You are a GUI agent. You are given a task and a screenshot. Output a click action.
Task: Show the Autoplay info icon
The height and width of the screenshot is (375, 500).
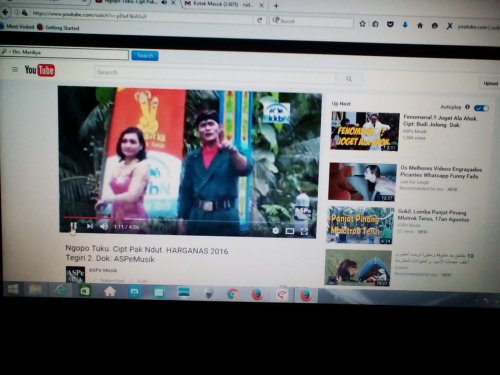point(467,107)
